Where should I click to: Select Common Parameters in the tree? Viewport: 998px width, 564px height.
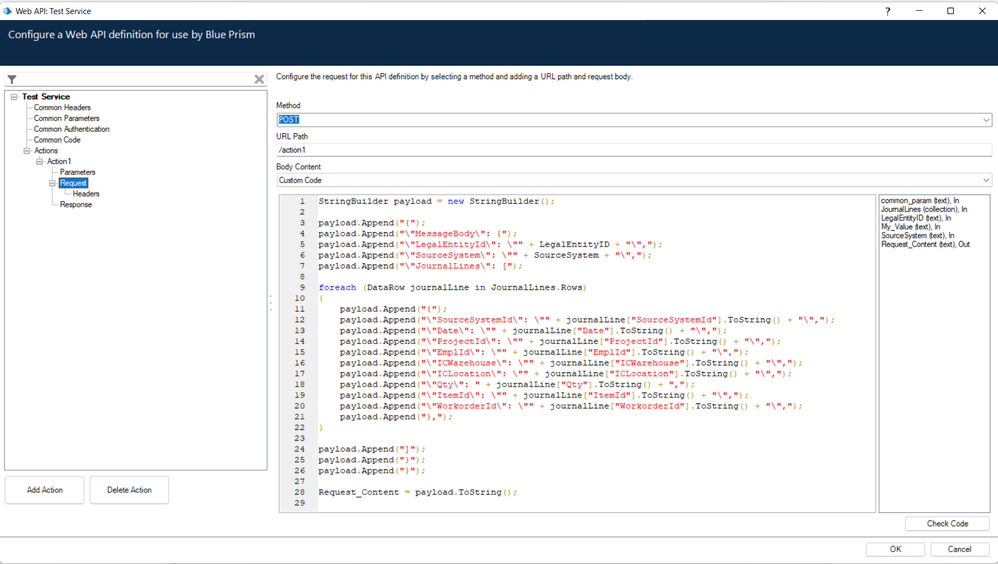(66, 118)
